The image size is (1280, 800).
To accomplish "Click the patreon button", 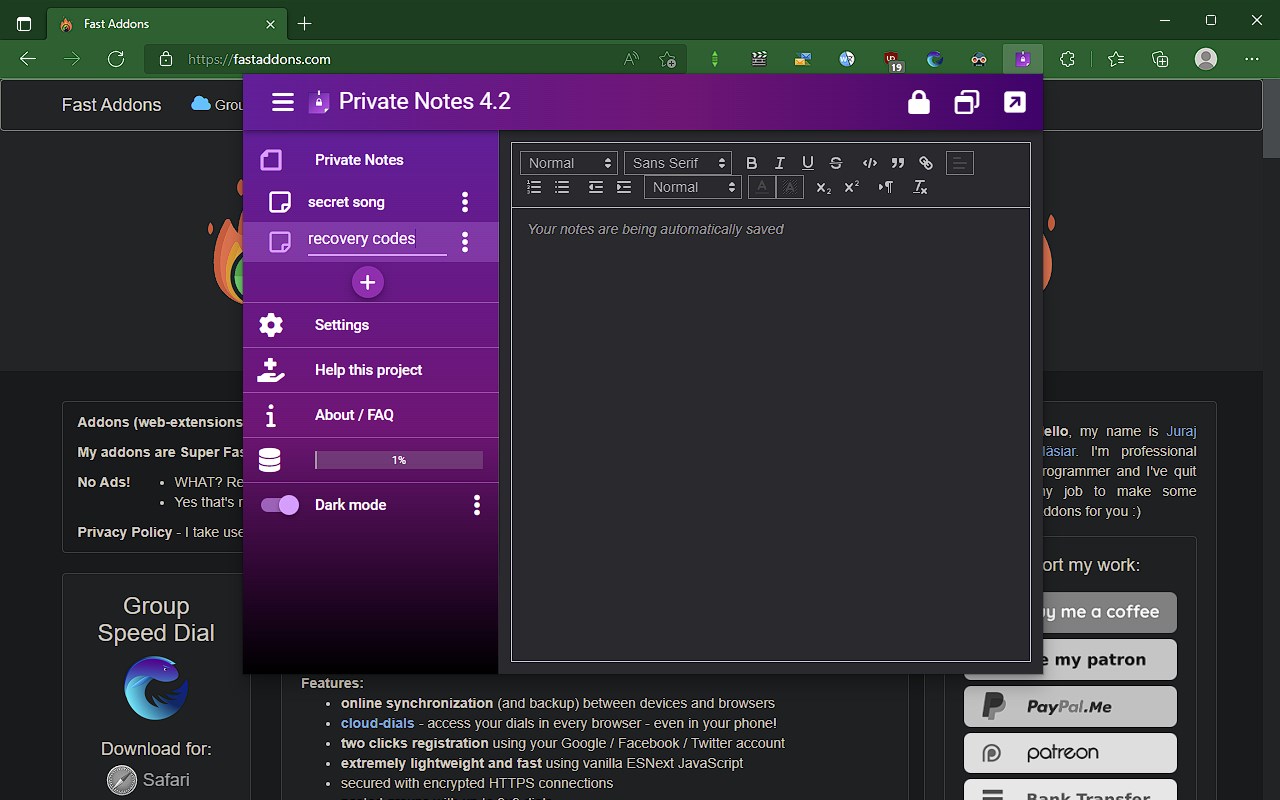I will click(x=1070, y=753).
